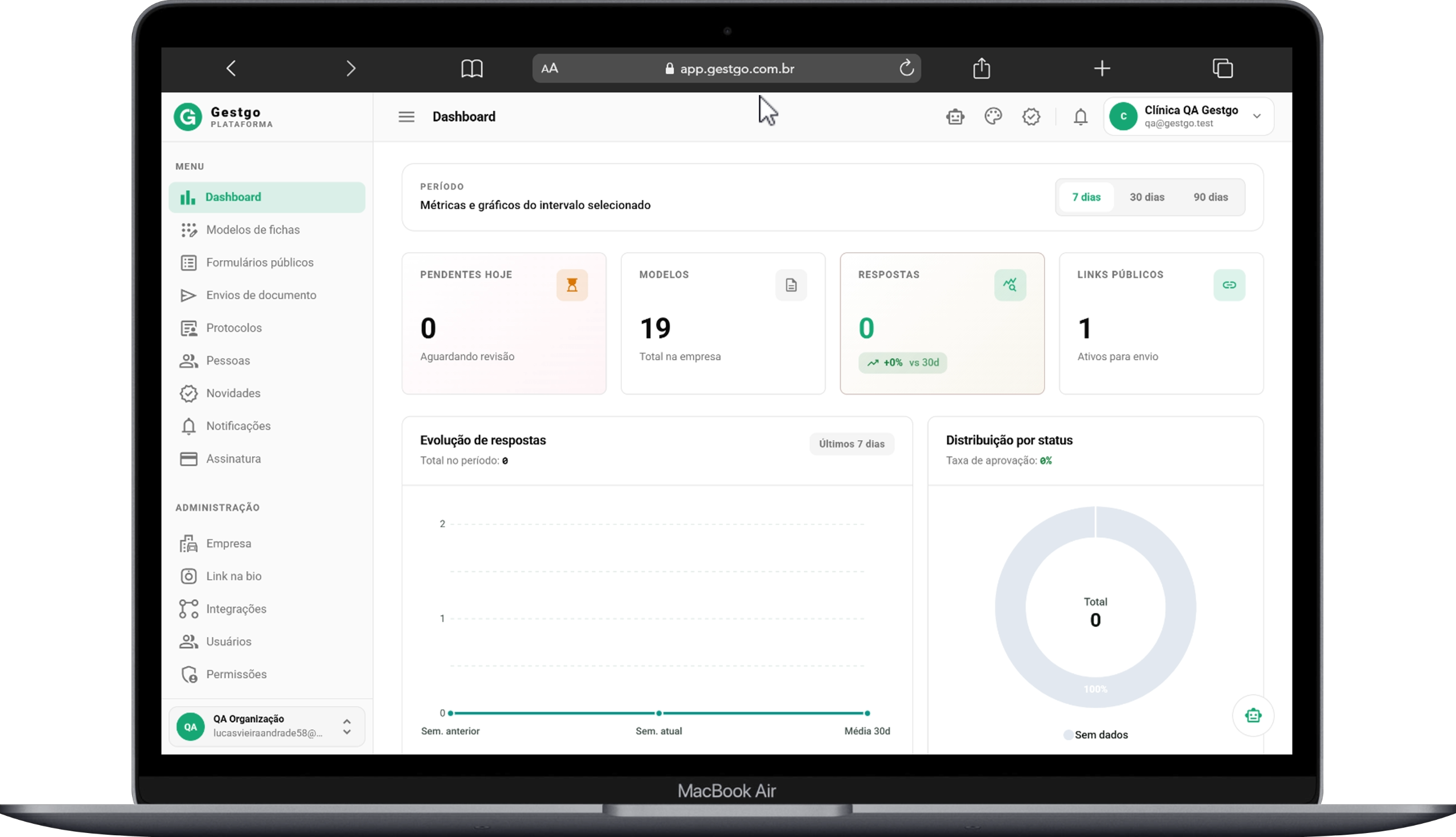The height and width of the screenshot is (837, 1456).
Task: Open the theme palette icon
Action: coord(993,116)
